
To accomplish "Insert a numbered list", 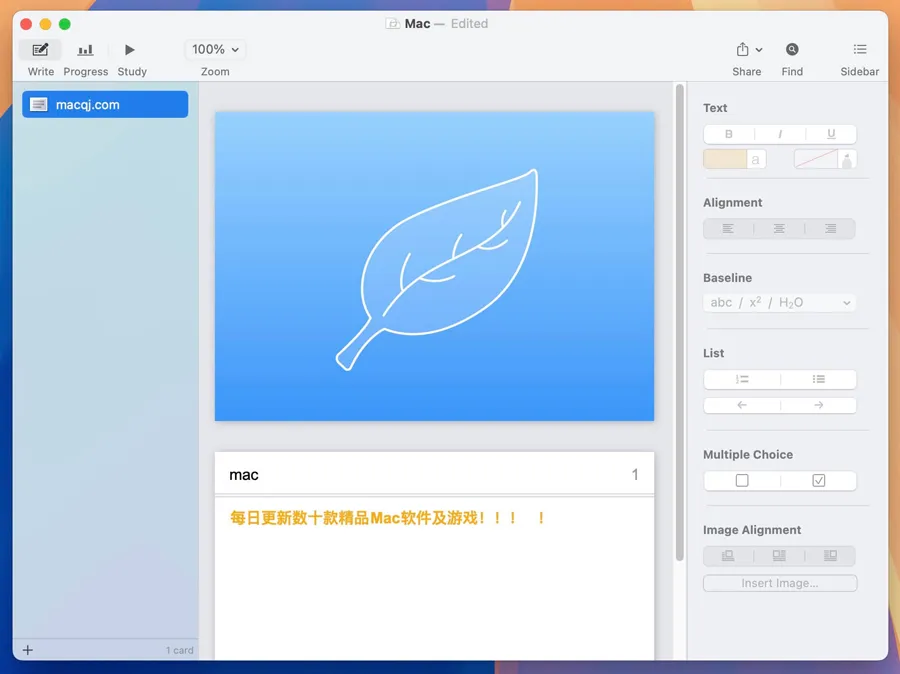I will point(742,379).
